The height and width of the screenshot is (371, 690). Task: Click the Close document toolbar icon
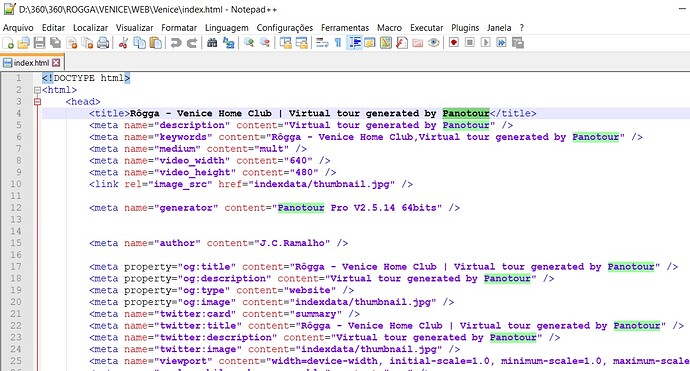pos(72,43)
